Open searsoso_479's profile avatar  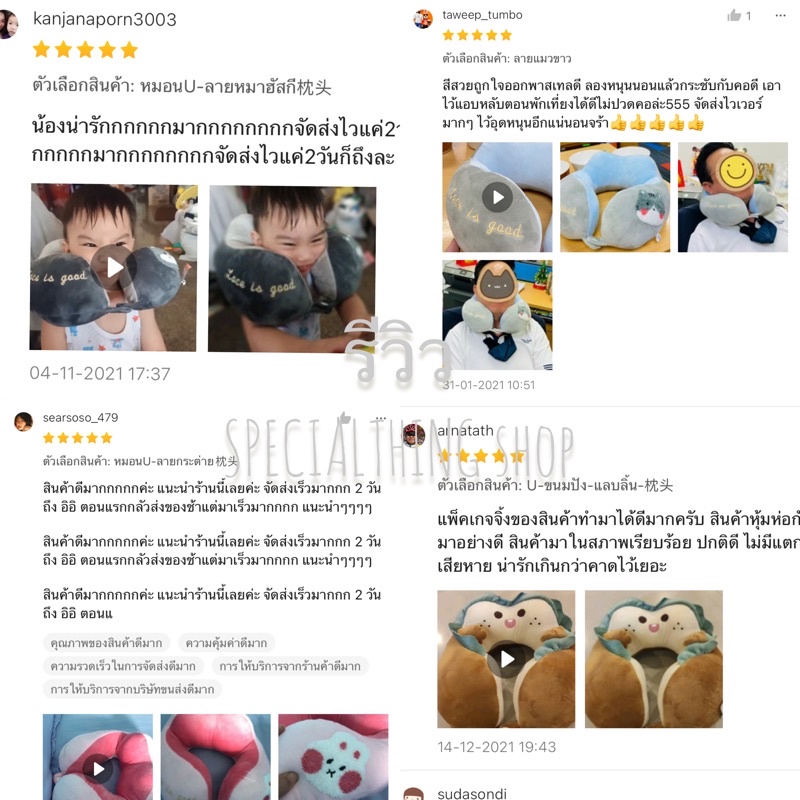23,422
